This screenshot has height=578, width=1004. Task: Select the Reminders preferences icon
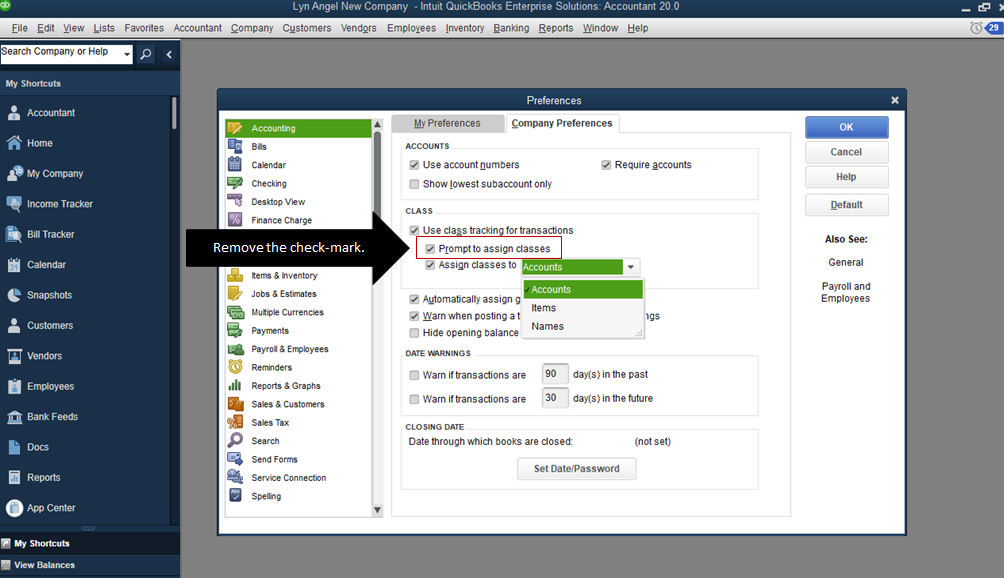(x=236, y=367)
